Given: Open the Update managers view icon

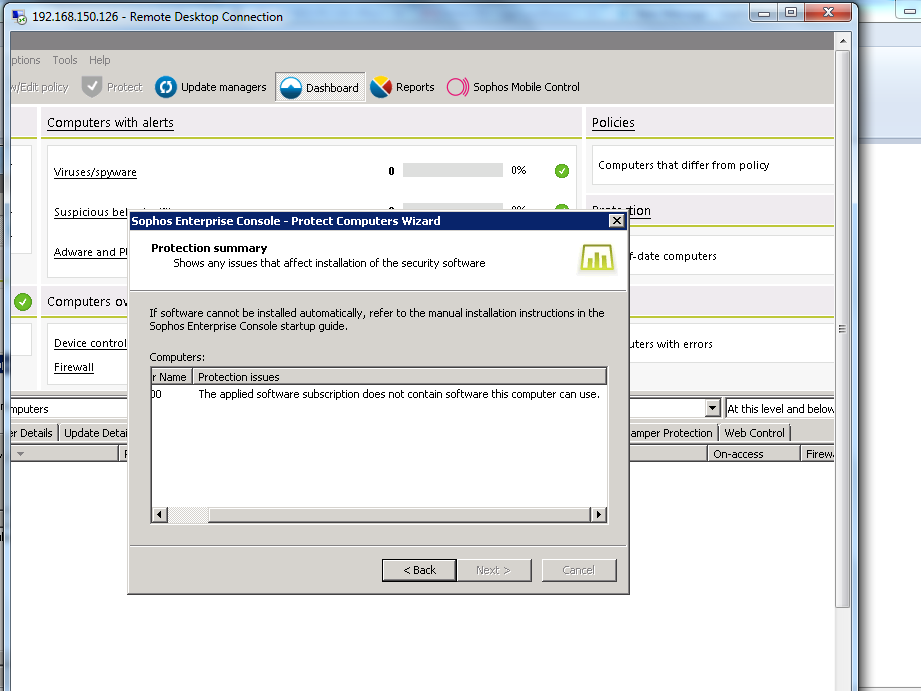Looking at the screenshot, I should (x=166, y=87).
